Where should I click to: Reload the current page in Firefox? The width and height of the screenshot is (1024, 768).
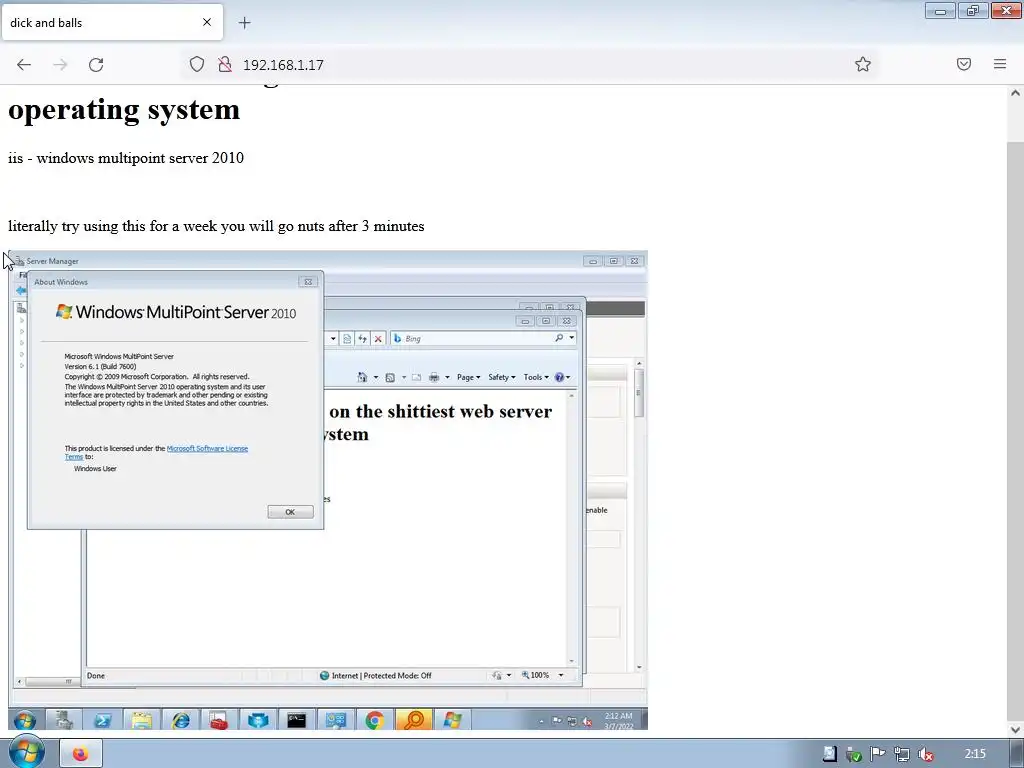tap(96, 65)
